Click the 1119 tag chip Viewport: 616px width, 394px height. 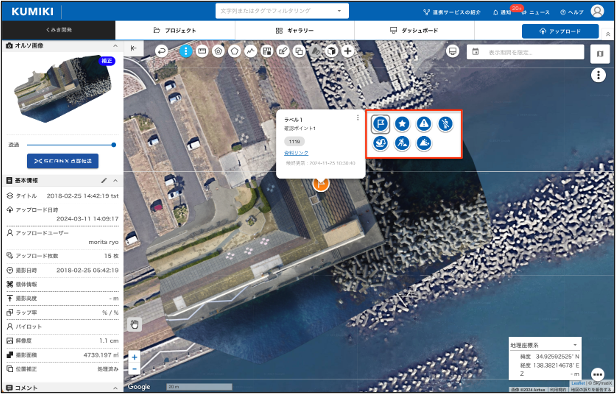click(294, 141)
